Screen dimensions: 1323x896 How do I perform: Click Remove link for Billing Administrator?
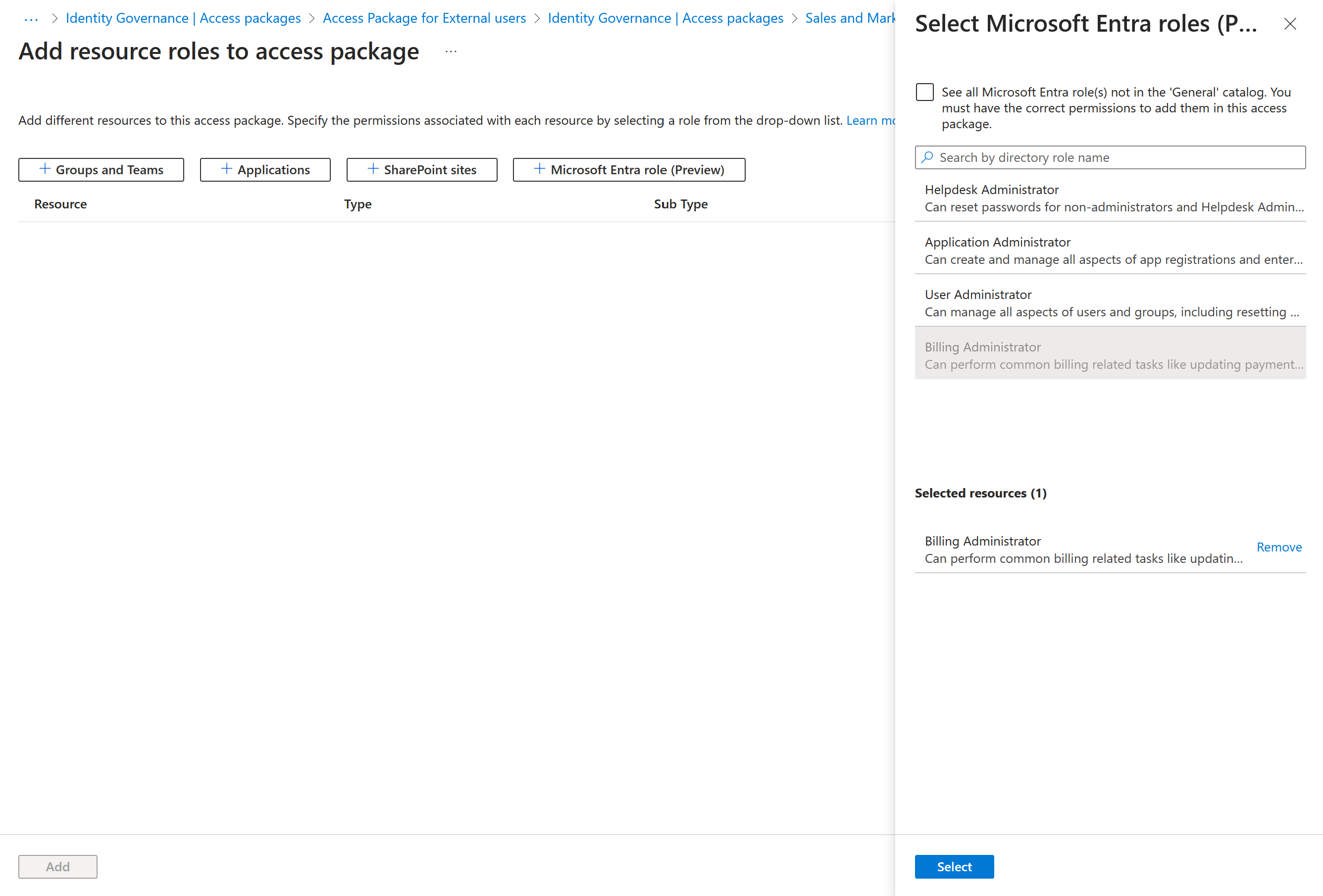pos(1279,546)
